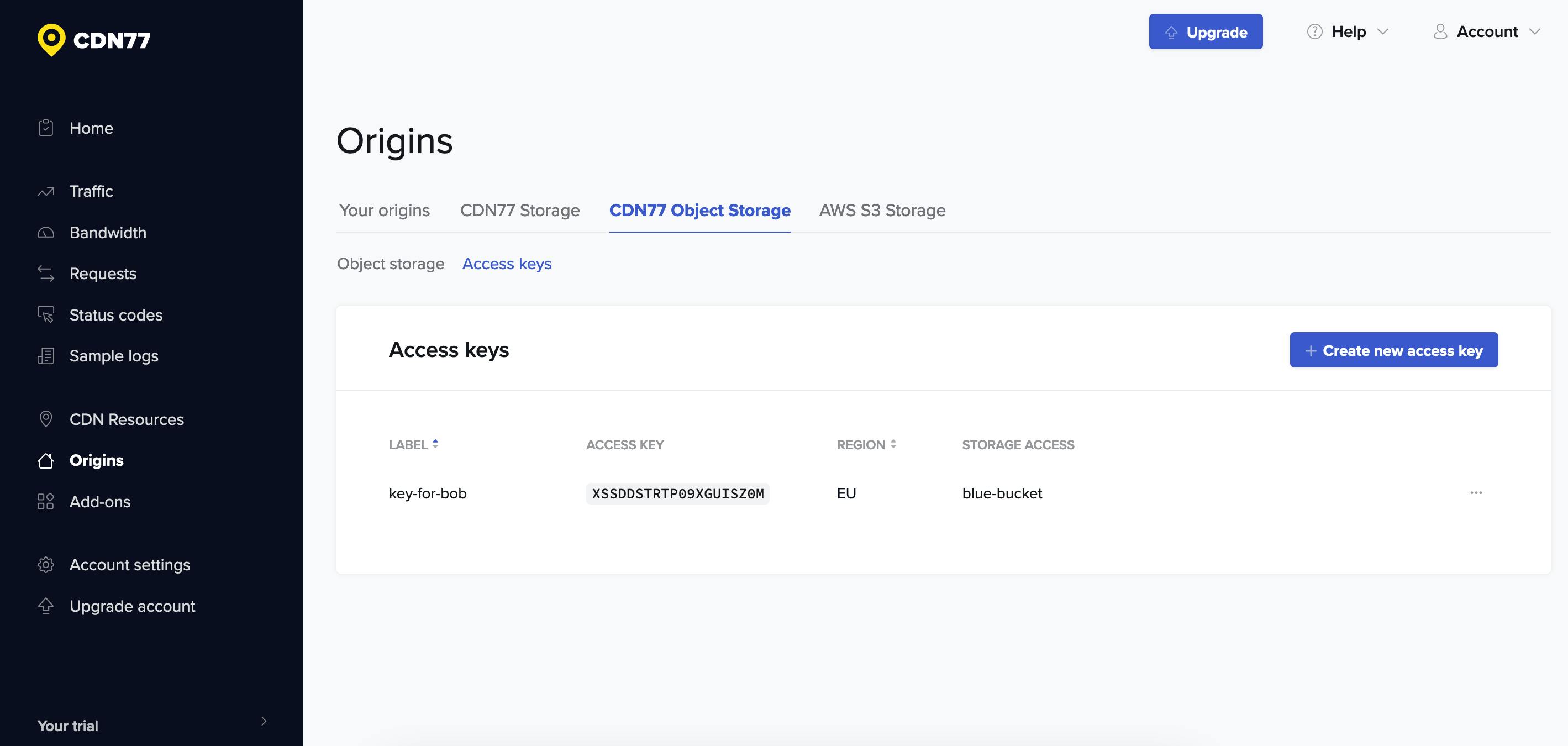
Task: Click the Help question mark icon
Action: pos(1315,31)
